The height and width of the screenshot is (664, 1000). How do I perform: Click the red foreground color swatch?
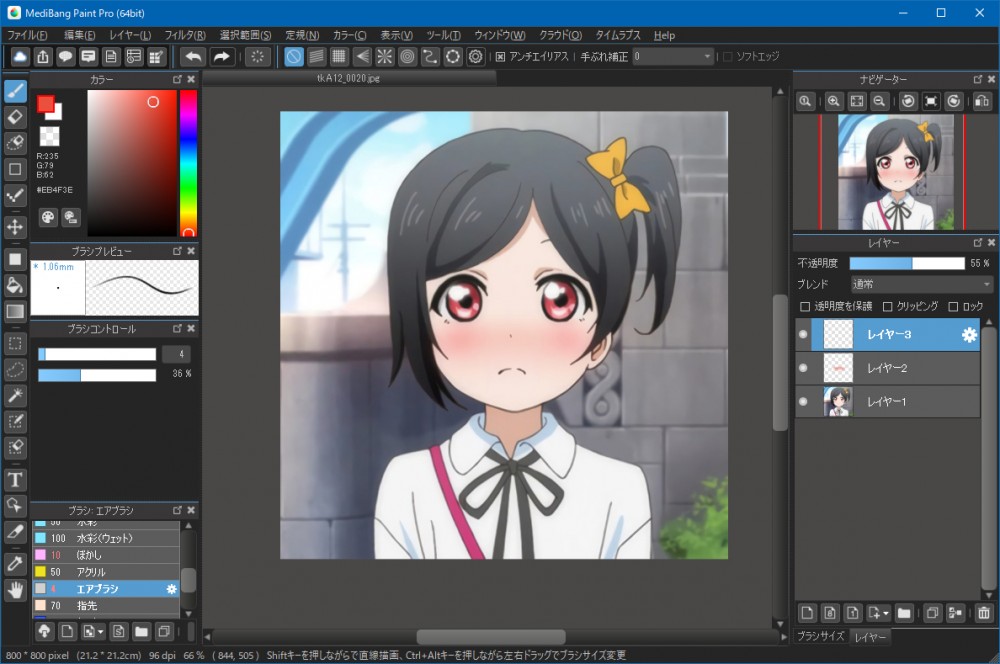[x=45, y=104]
